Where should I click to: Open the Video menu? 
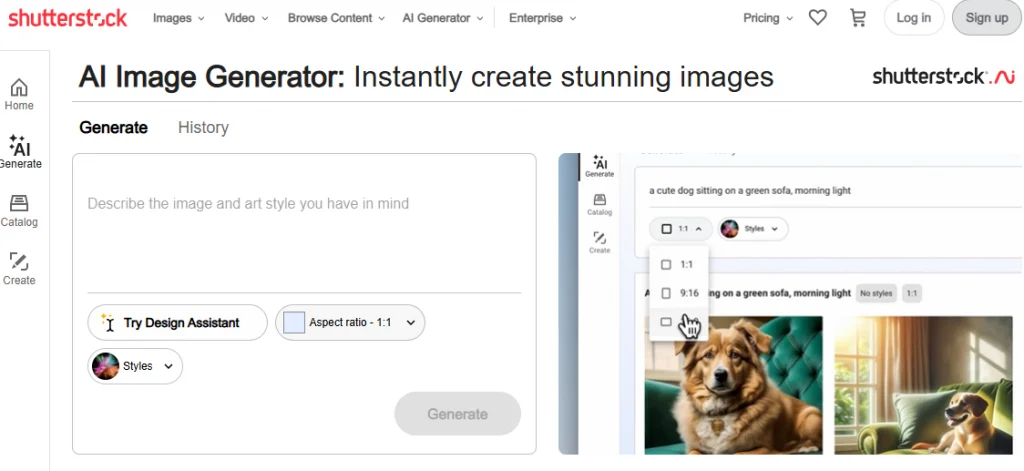click(x=247, y=18)
